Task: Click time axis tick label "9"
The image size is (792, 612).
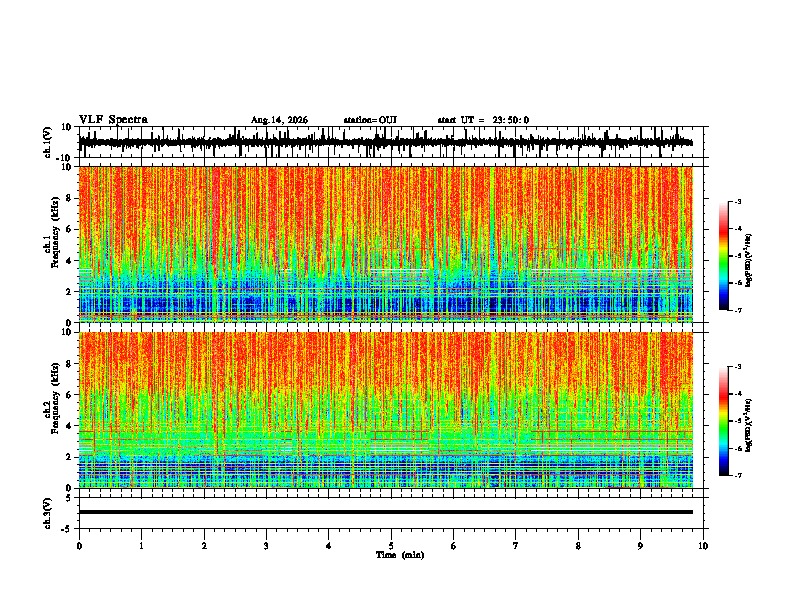Action: tap(640, 546)
